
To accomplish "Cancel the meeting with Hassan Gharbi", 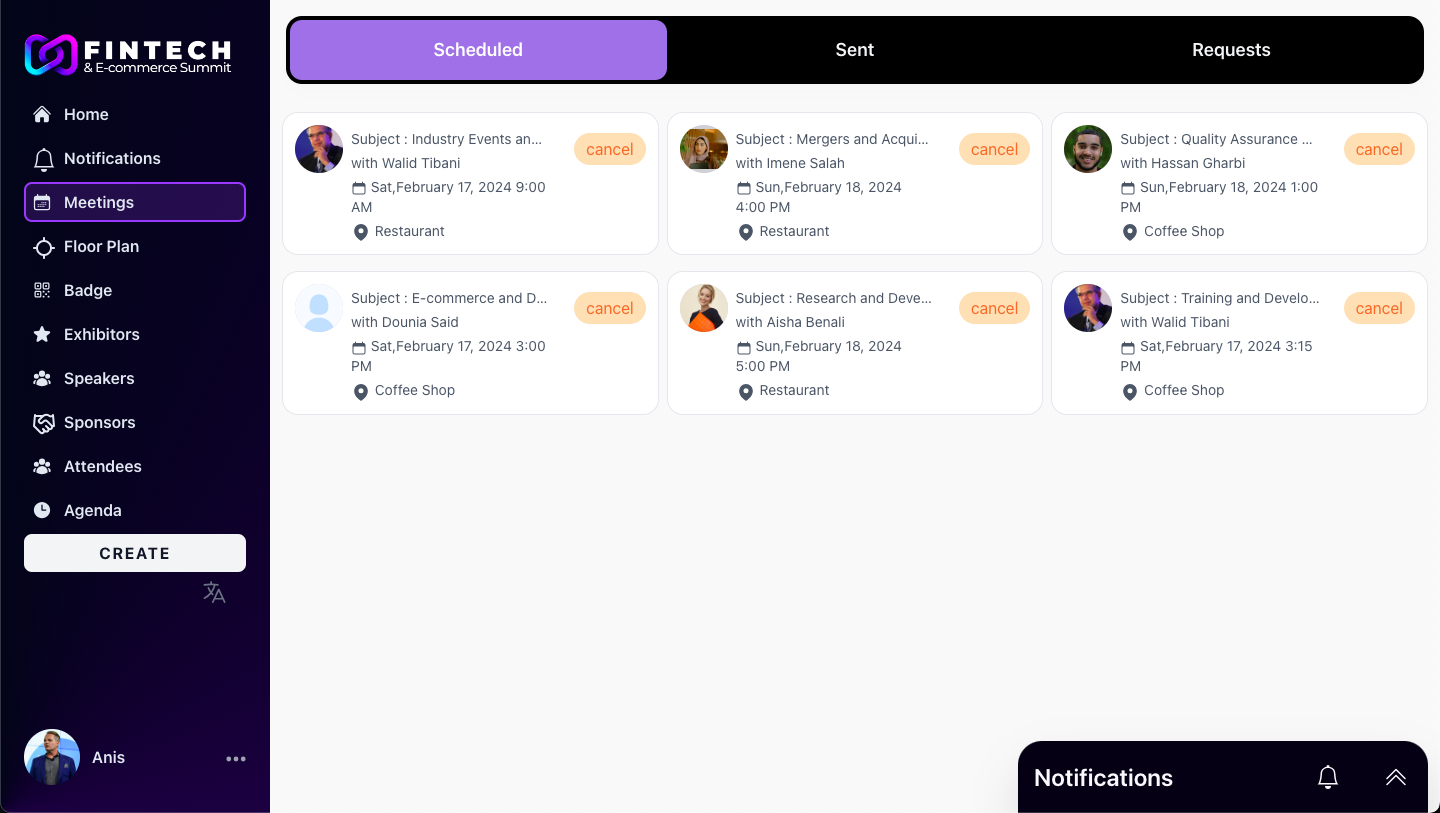I will [x=1379, y=149].
